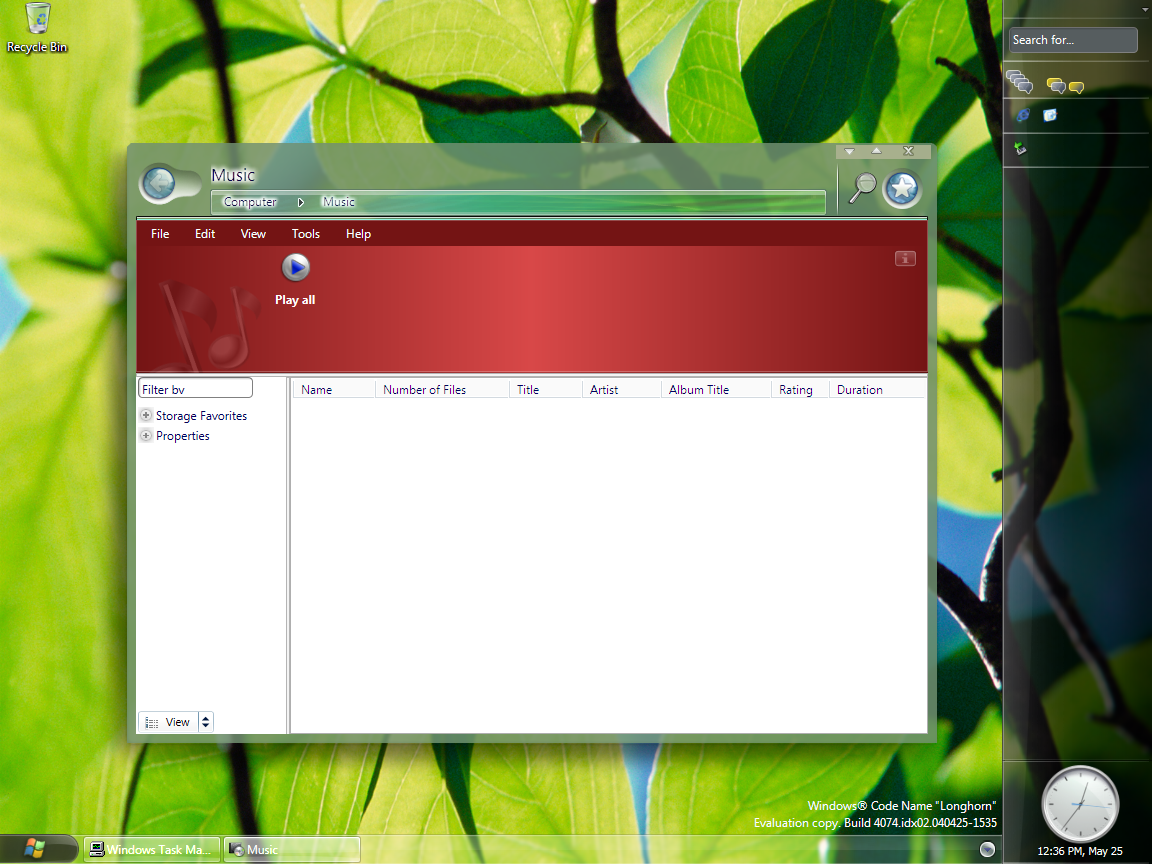This screenshot has width=1152, height=864.
Task: Sort by the Artist column header
Action: [622, 389]
